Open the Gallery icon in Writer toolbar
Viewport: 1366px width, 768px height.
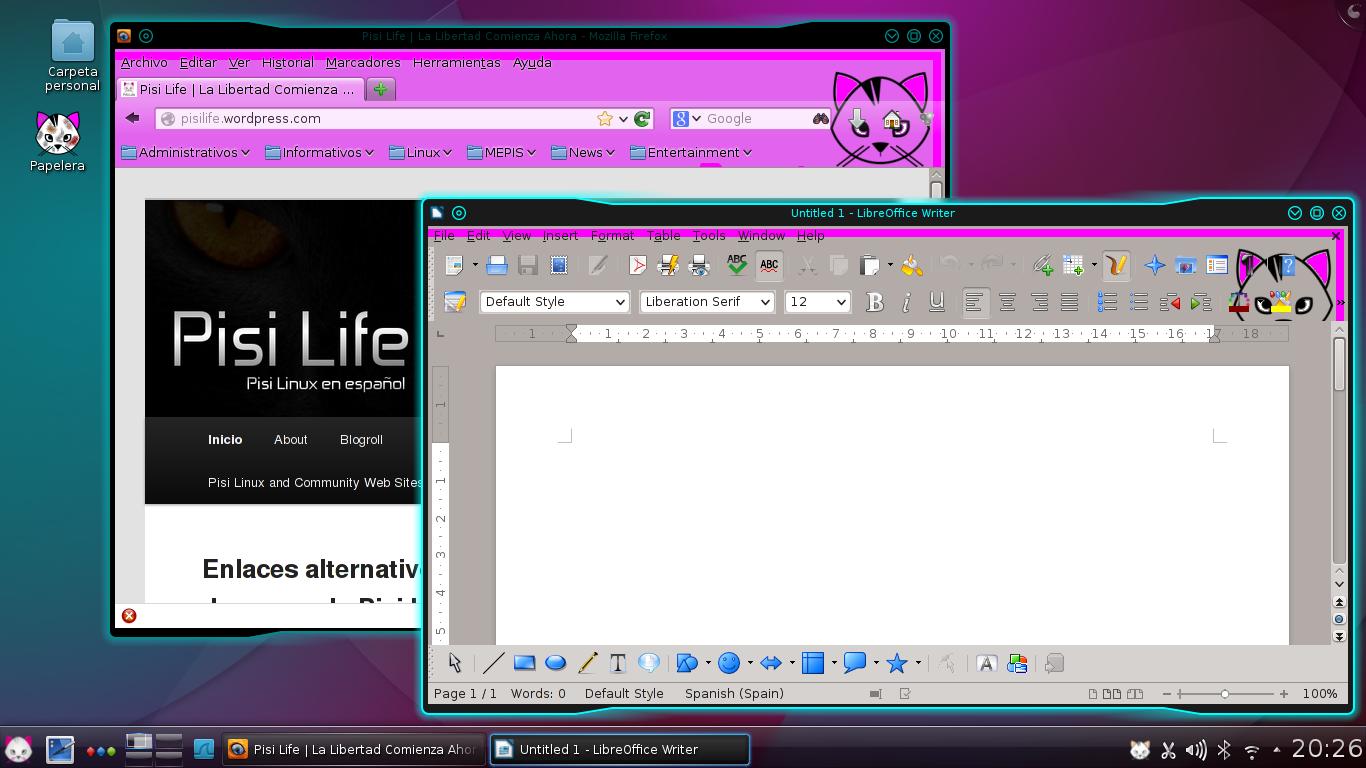(x=1185, y=265)
